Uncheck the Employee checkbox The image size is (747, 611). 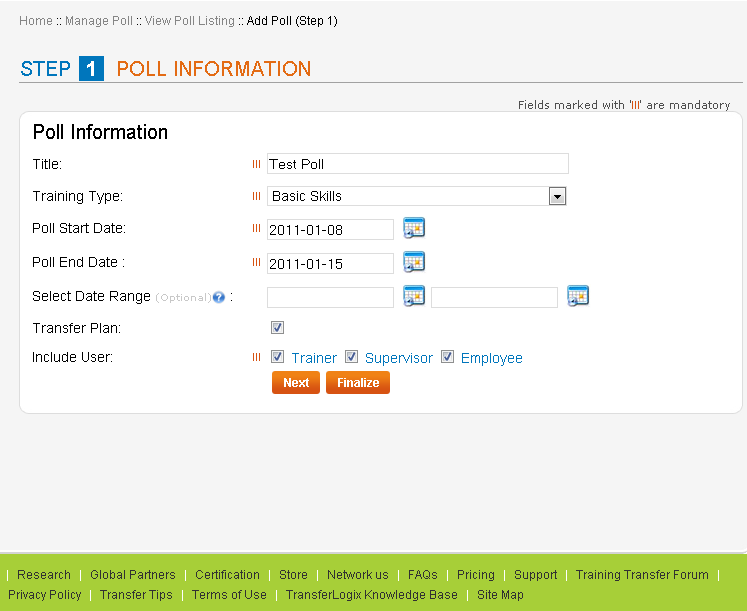(x=447, y=357)
